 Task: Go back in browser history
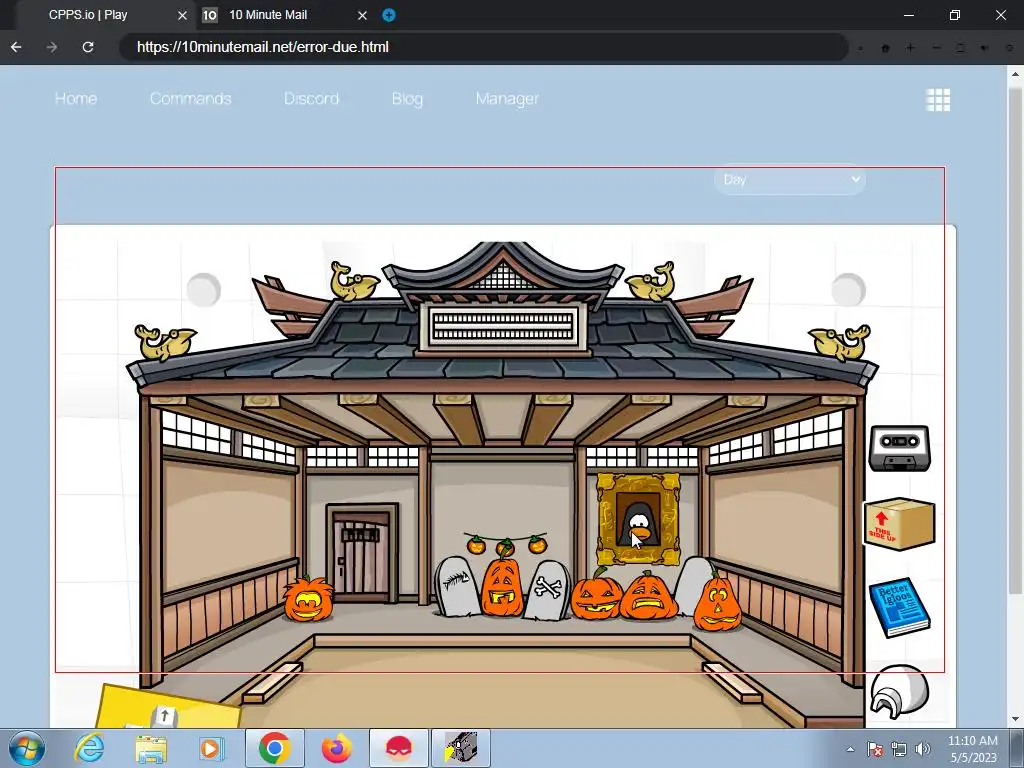coord(16,47)
